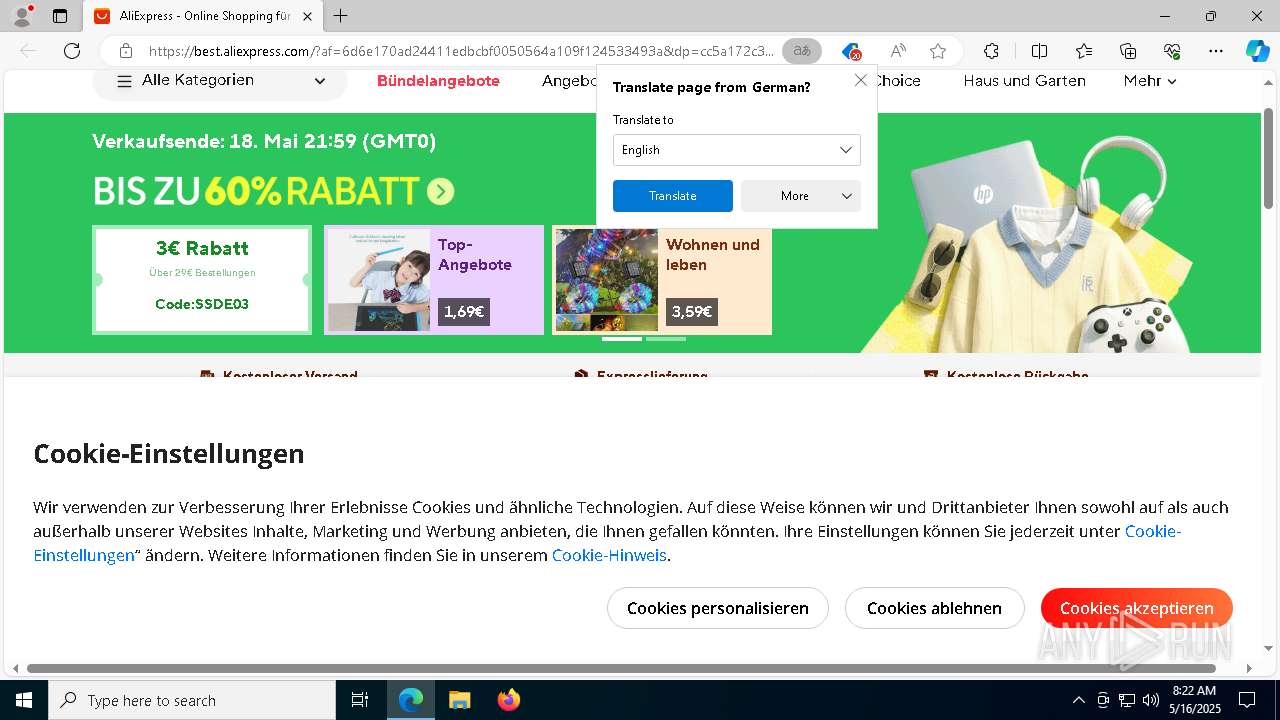1280x720 pixels.
Task: Add this page to favorites
Action: click(x=937, y=51)
